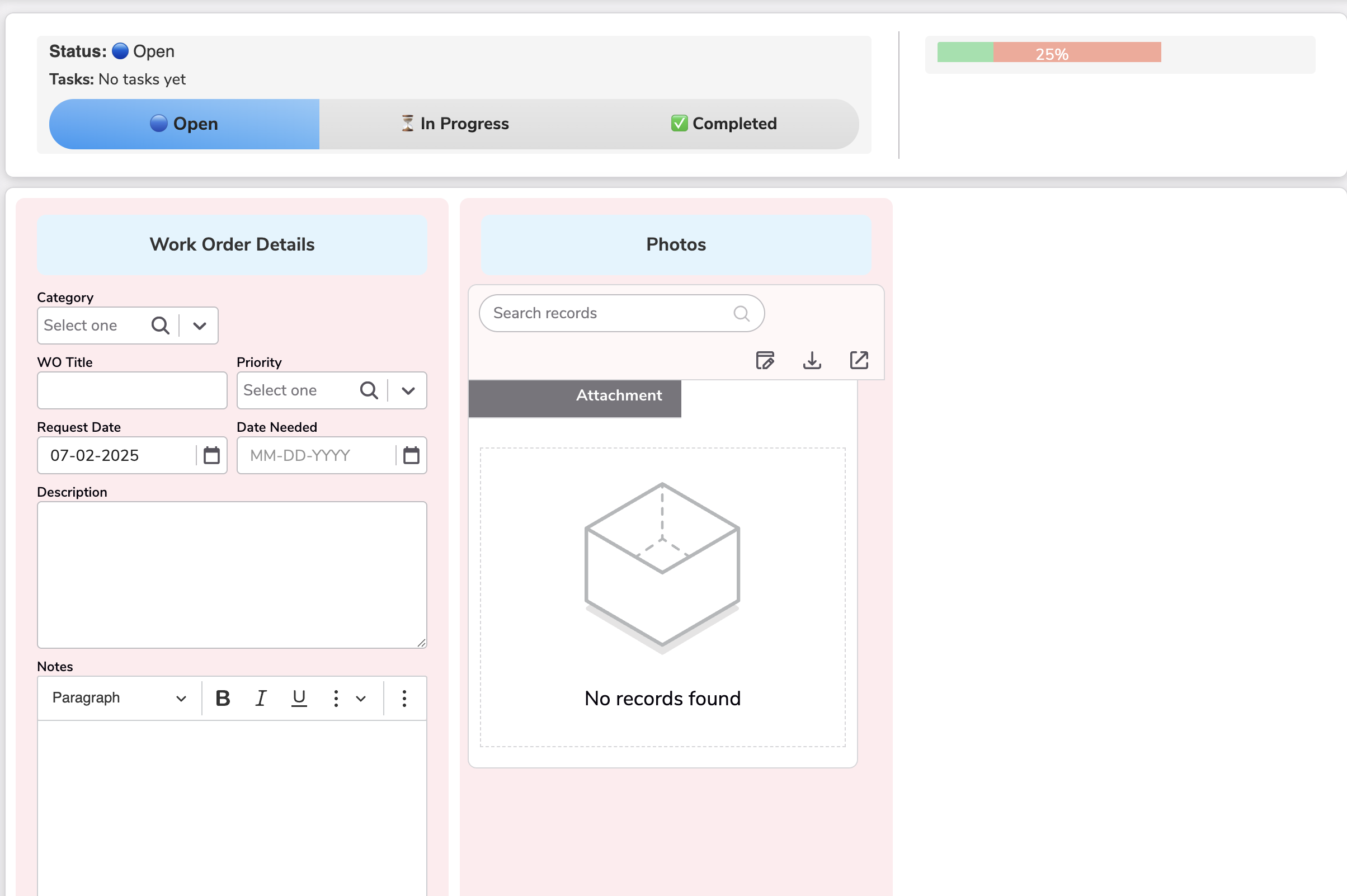Set status to Completed

(723, 124)
